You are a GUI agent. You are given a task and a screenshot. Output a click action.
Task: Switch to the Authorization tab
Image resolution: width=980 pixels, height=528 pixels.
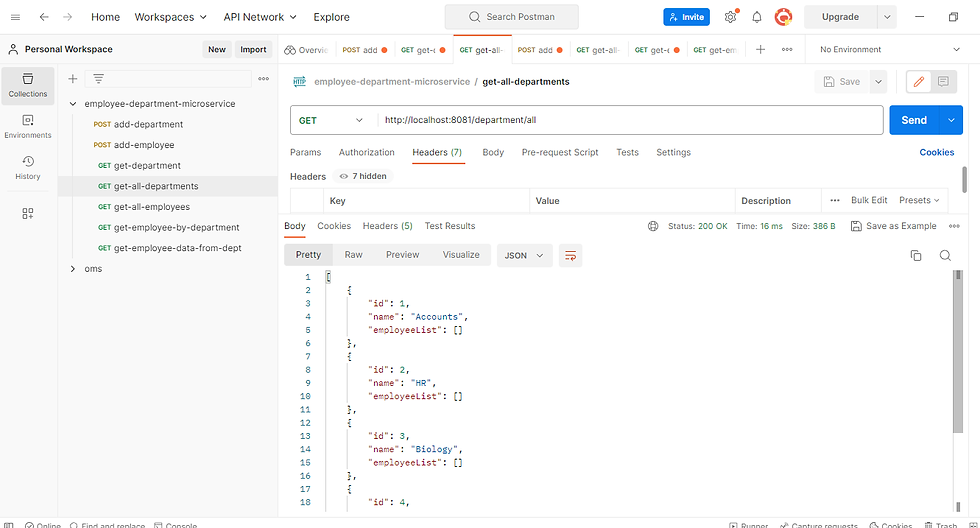pyautogui.click(x=366, y=152)
